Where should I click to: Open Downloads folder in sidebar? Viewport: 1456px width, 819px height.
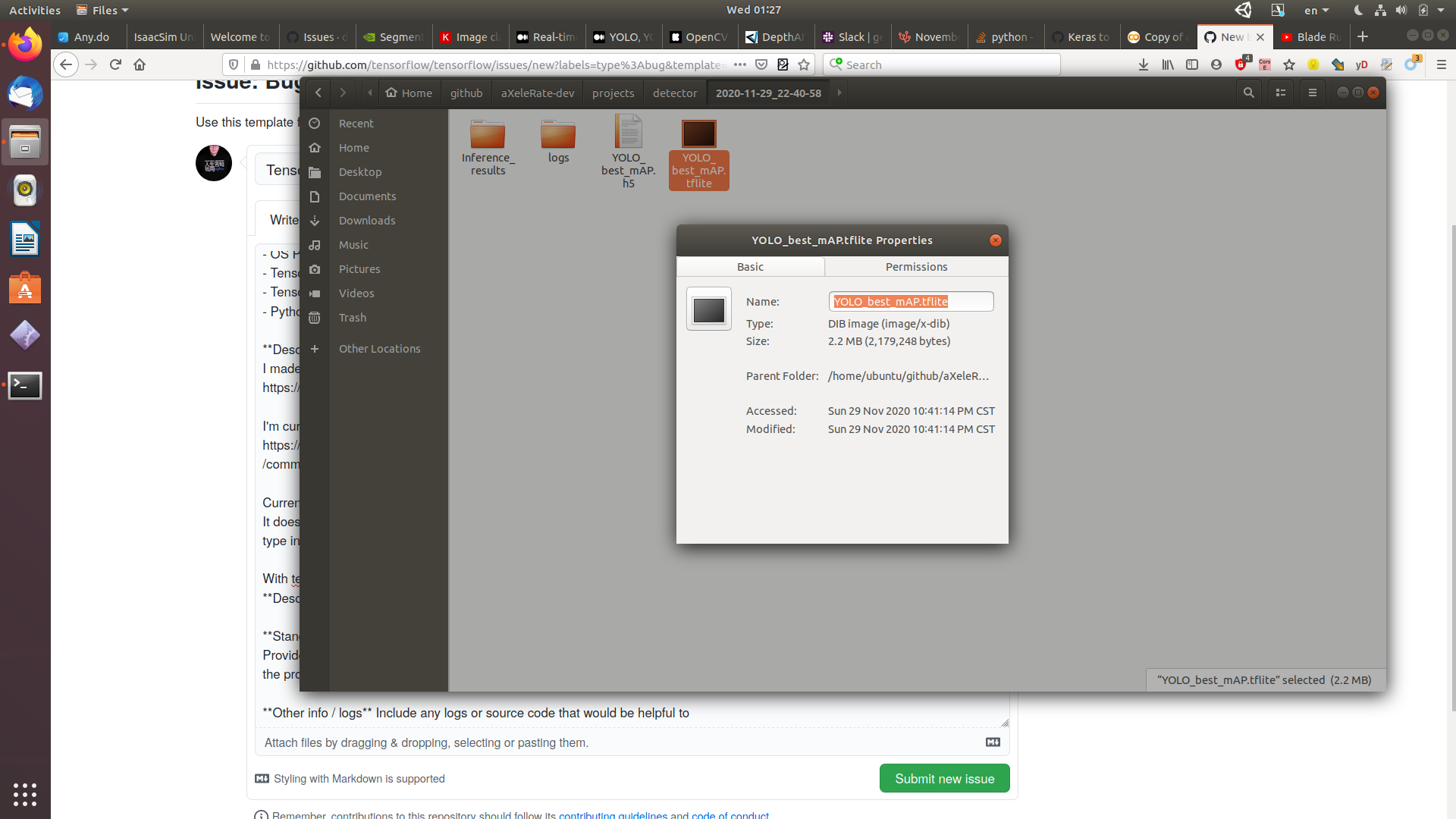click(366, 221)
